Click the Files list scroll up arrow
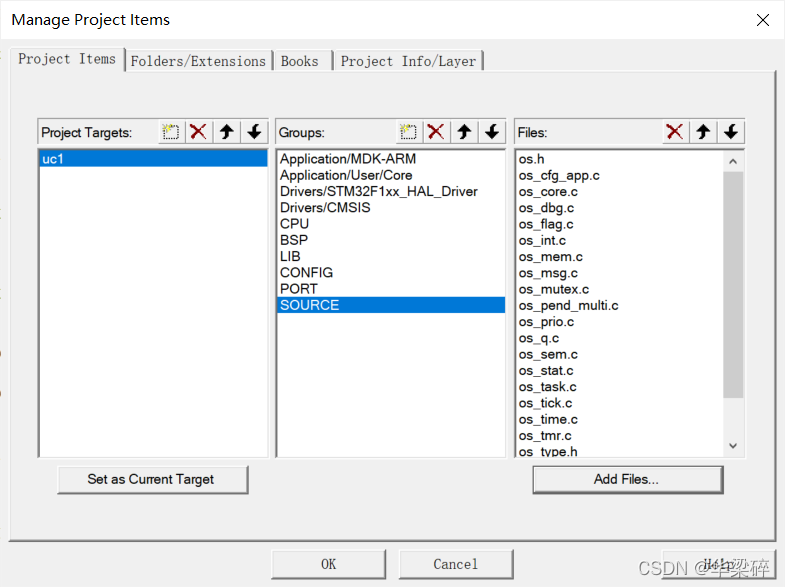The height and width of the screenshot is (587, 785). click(733, 161)
